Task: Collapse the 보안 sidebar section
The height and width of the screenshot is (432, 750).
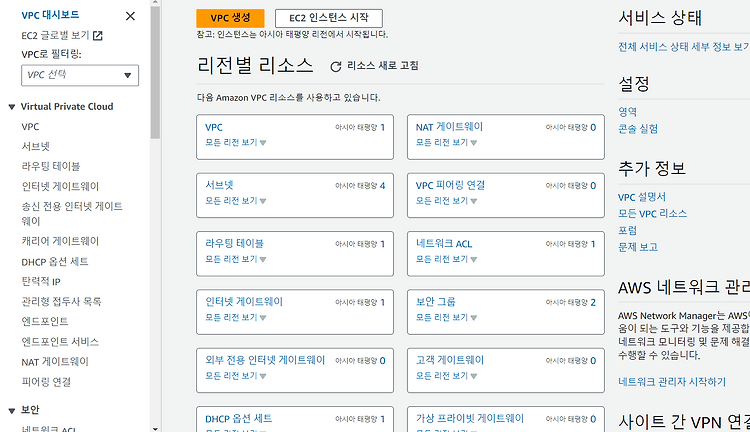Action: (x=12, y=410)
